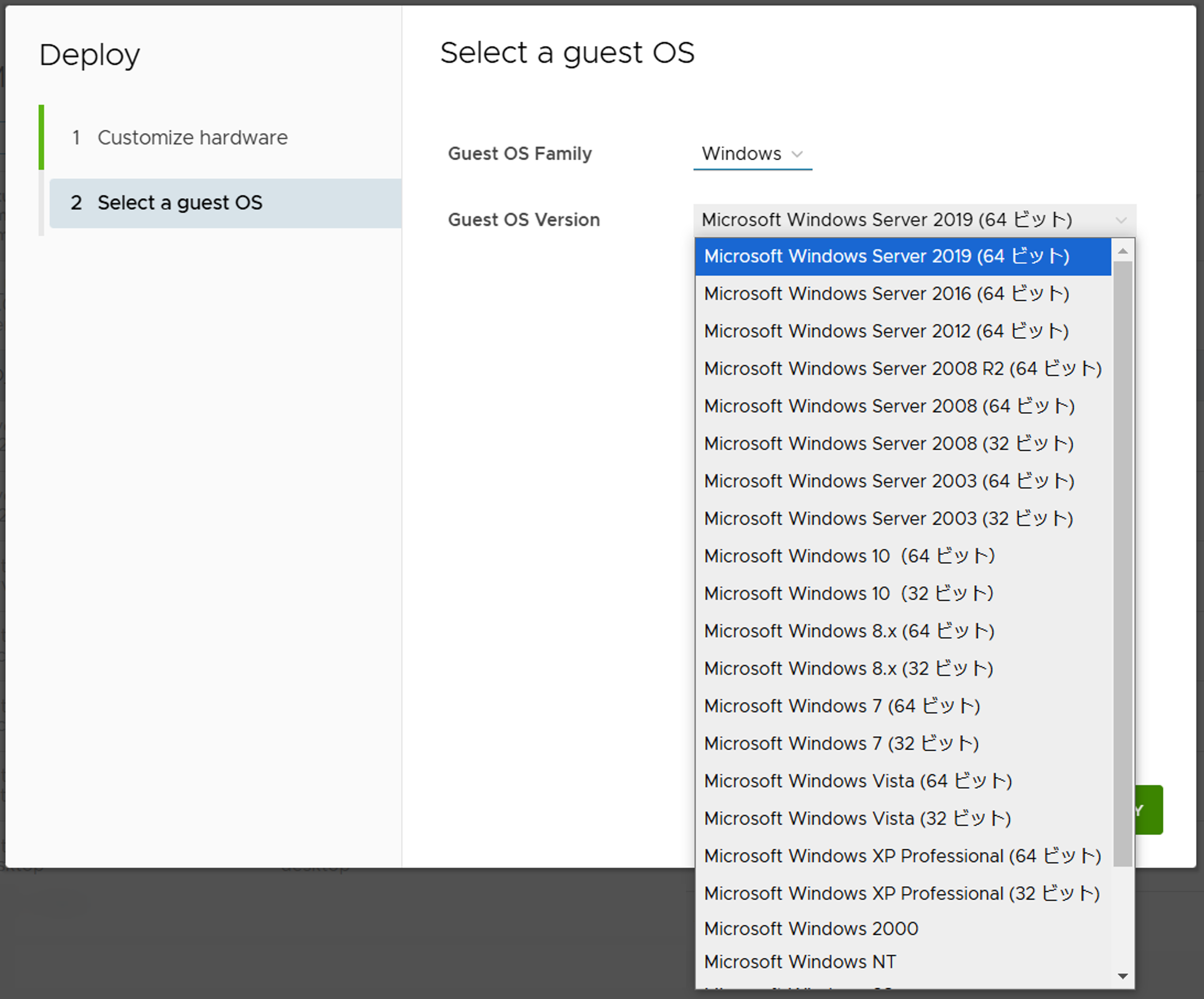Select Microsoft Windows 7 (32-bit)
The image size is (1204, 999).
click(841, 744)
